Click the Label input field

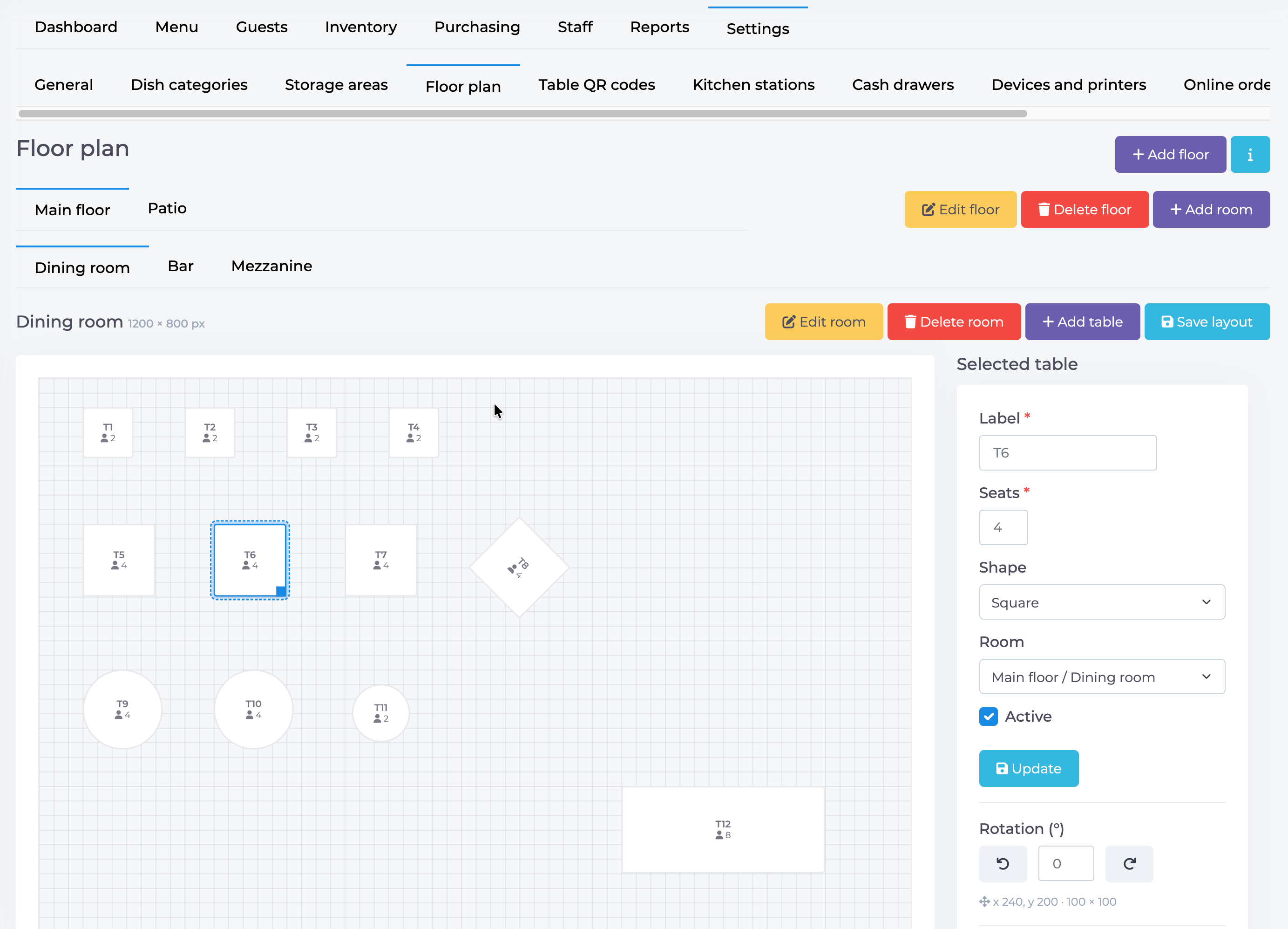(1068, 453)
